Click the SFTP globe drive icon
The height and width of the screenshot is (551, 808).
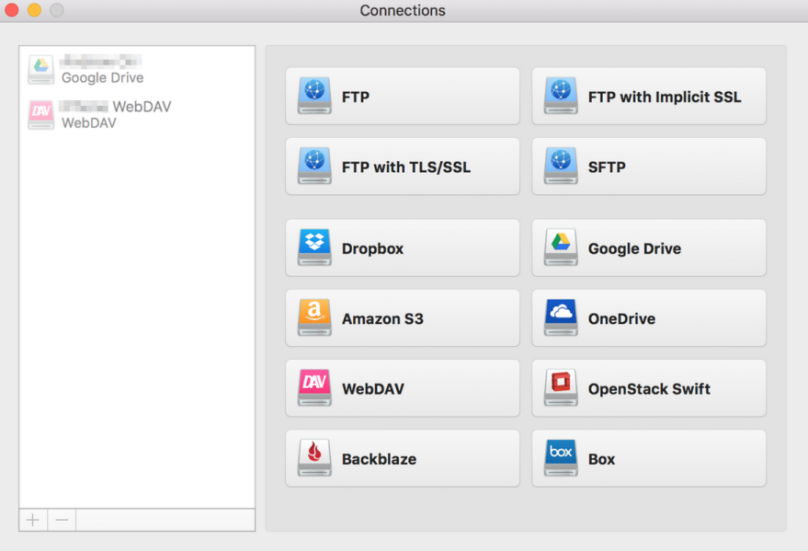pos(560,166)
